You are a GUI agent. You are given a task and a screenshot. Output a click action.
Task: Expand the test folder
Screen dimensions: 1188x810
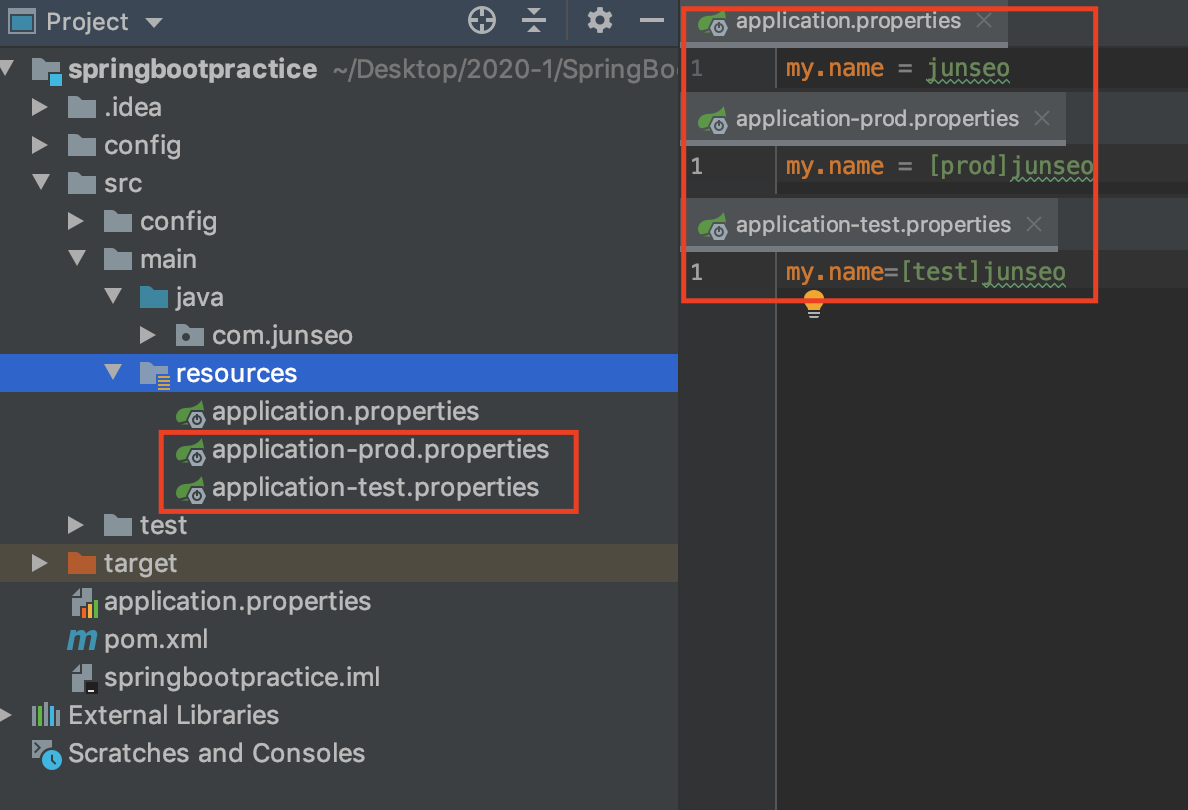click(x=76, y=524)
